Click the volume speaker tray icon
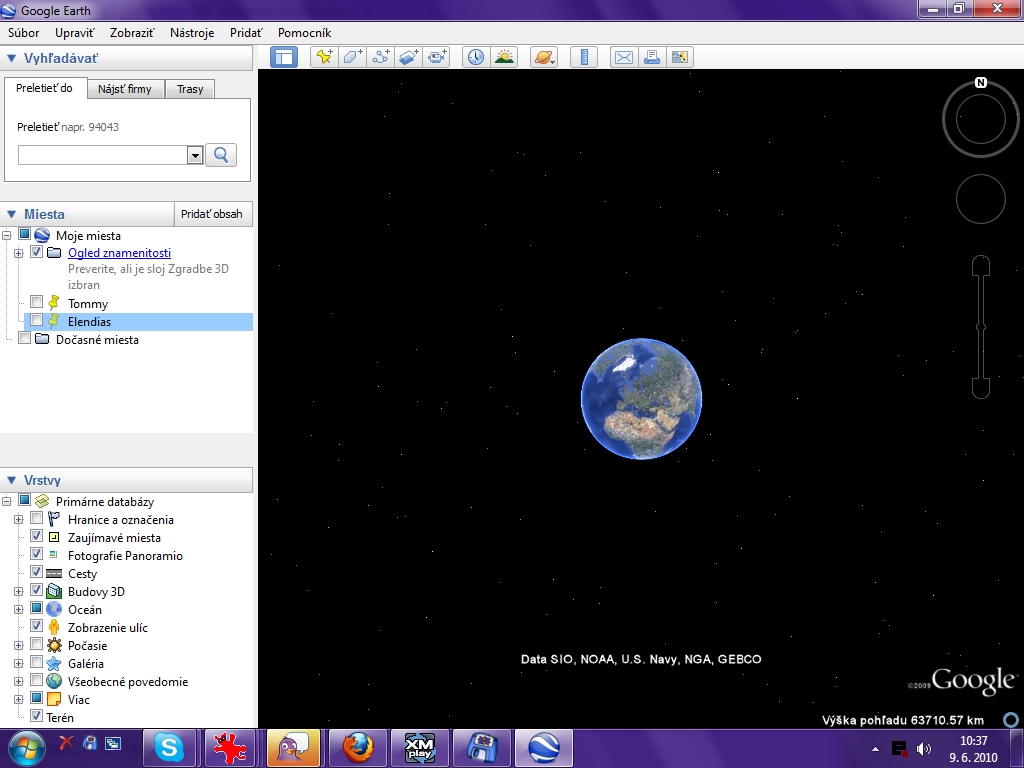 [923, 748]
